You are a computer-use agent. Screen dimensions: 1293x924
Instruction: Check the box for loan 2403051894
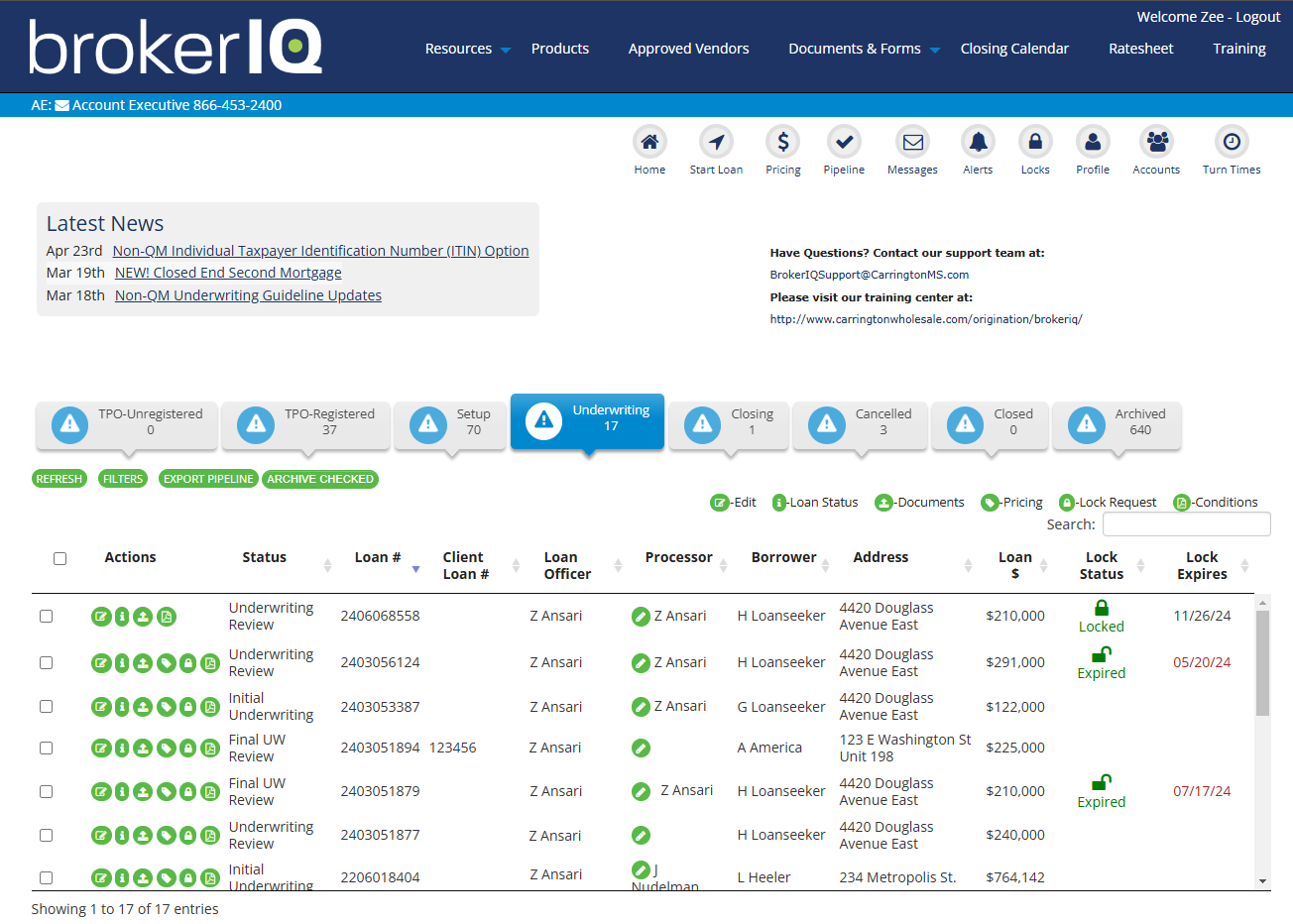pos(46,748)
